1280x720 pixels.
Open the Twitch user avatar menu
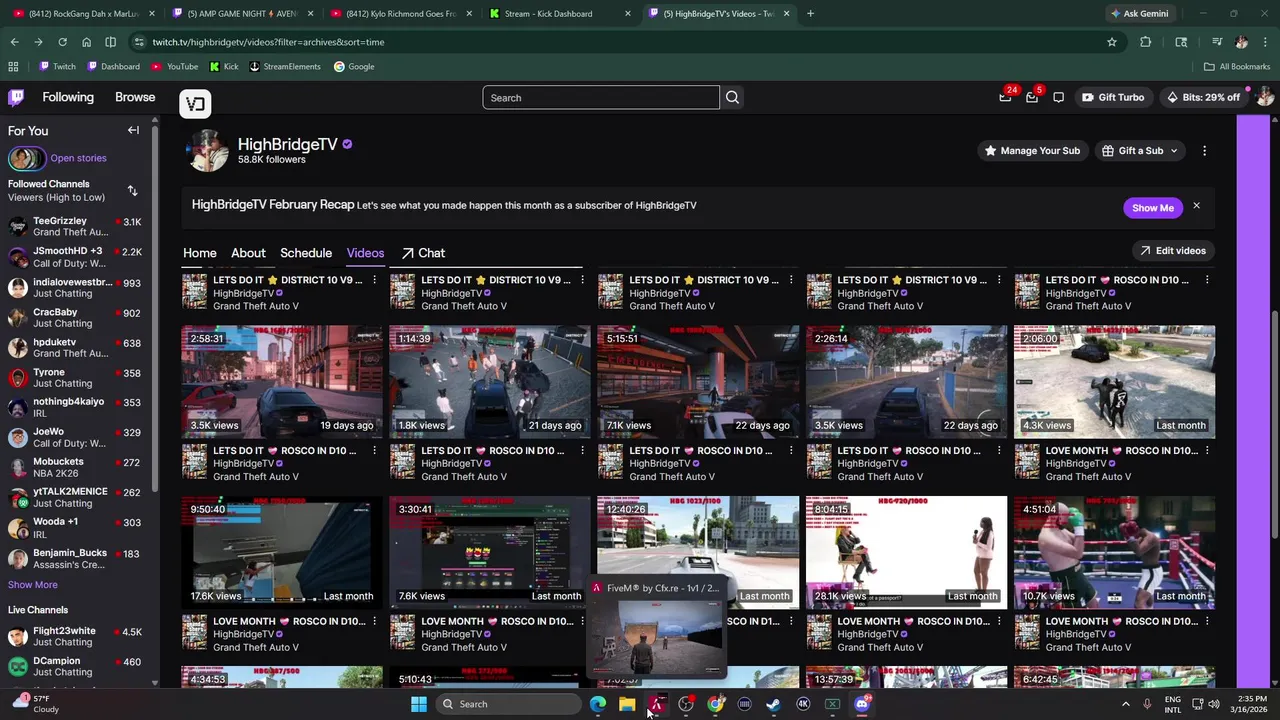pyautogui.click(x=1264, y=97)
